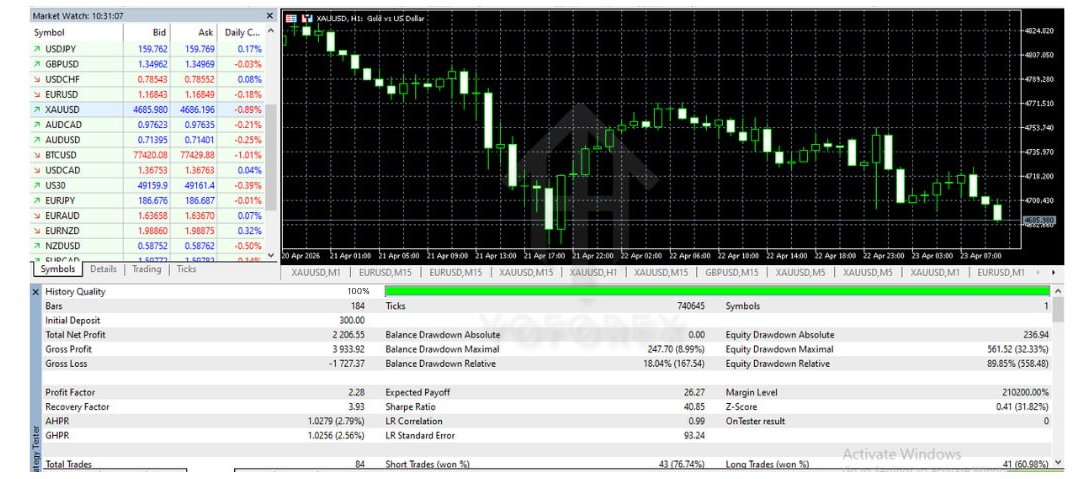
Task: Sort by the Daily Change column header
Action: [x=241, y=32]
